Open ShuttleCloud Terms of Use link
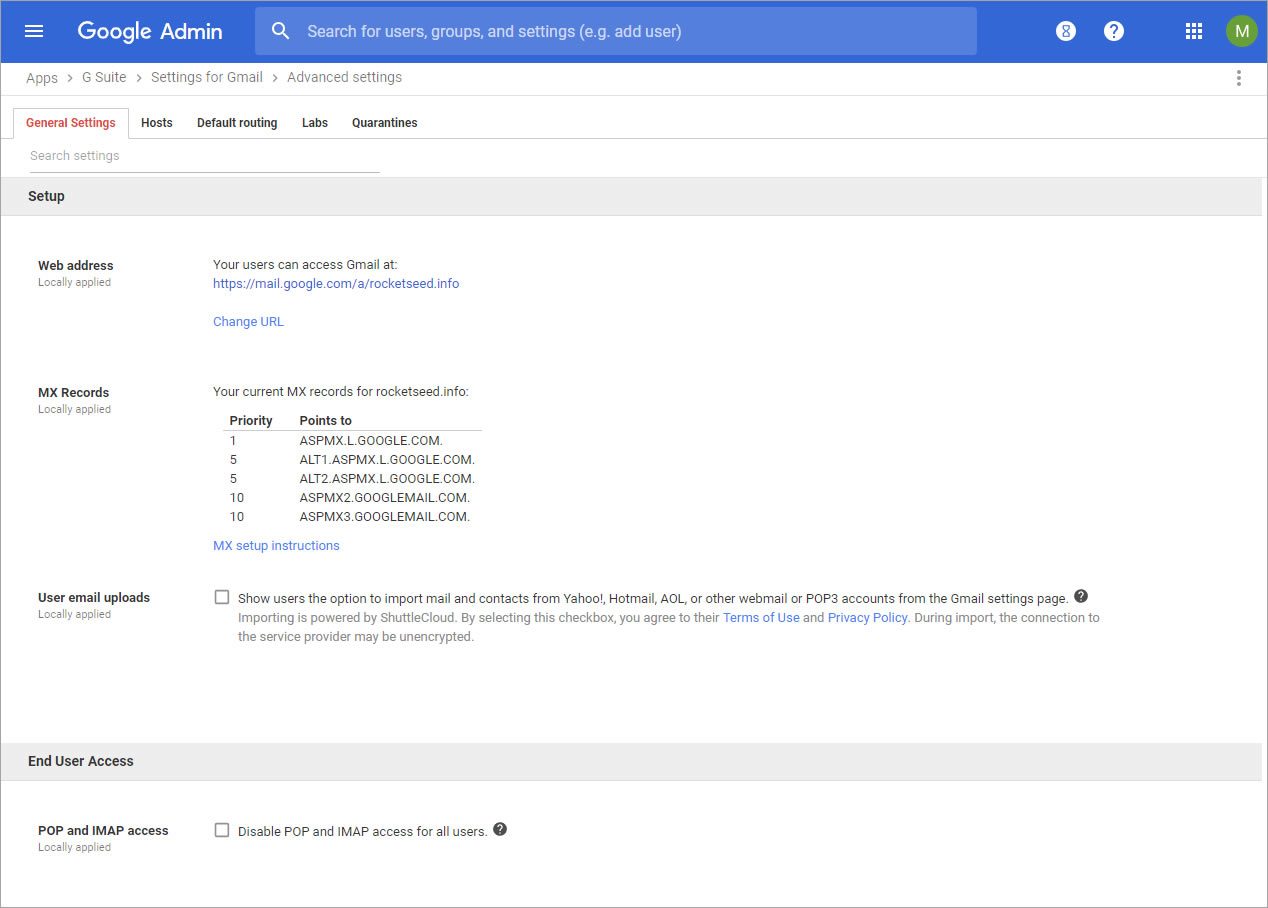 click(761, 617)
